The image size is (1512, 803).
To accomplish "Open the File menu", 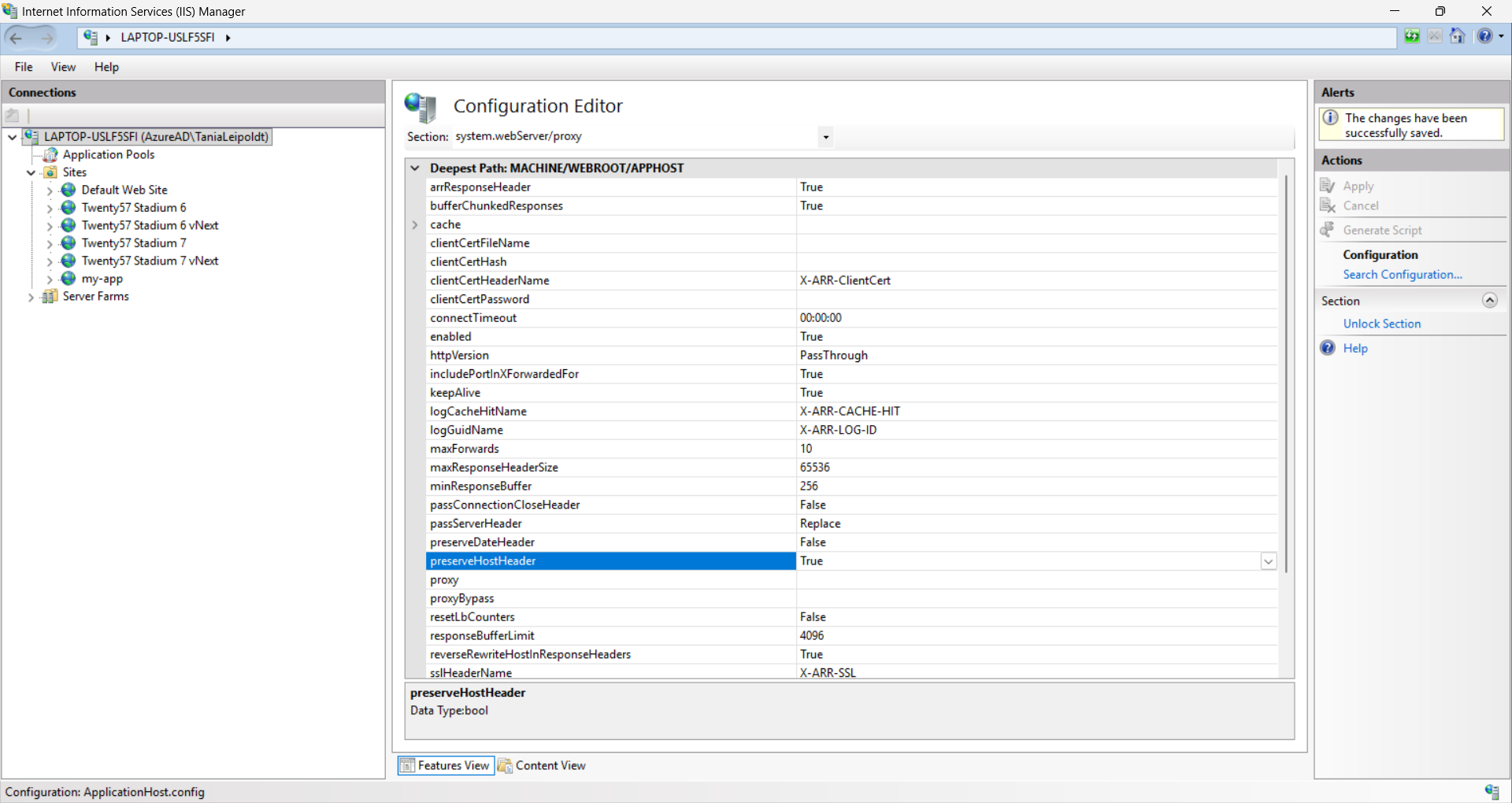I will tap(24, 67).
